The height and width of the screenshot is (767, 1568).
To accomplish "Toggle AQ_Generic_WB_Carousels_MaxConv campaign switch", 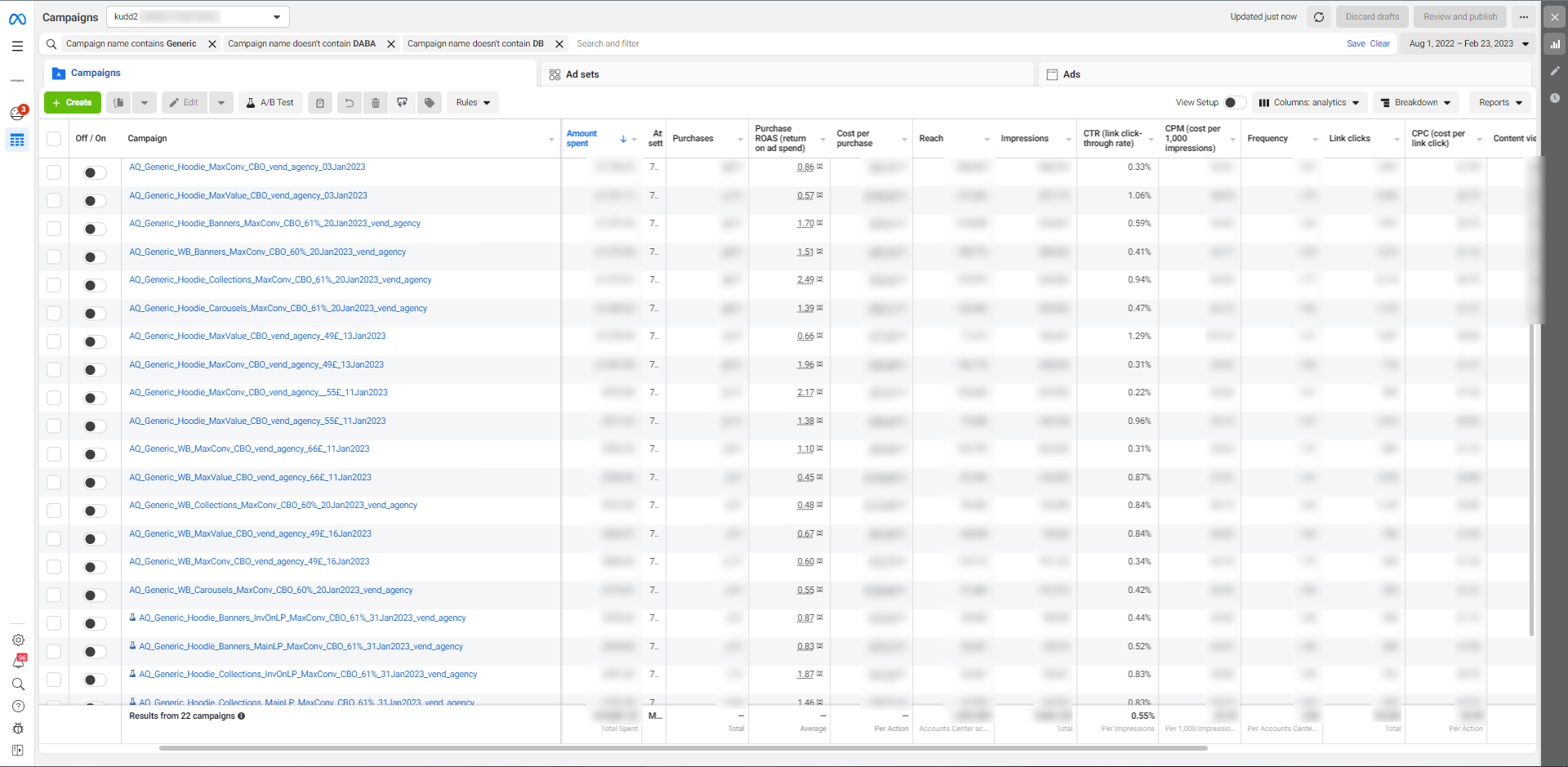I will (x=95, y=595).
